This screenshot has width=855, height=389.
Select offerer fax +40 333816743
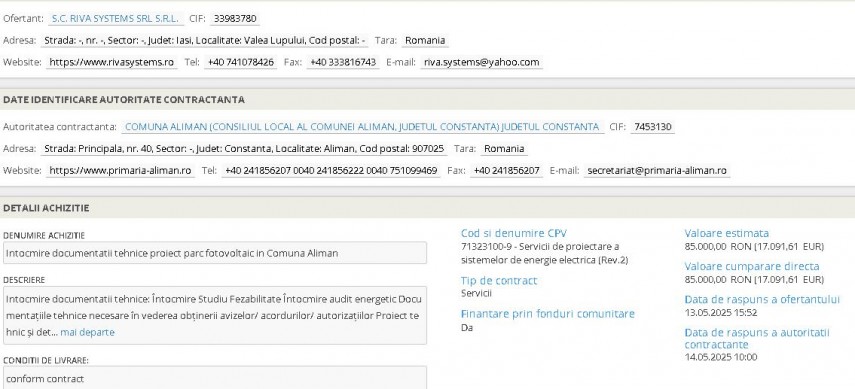(343, 62)
